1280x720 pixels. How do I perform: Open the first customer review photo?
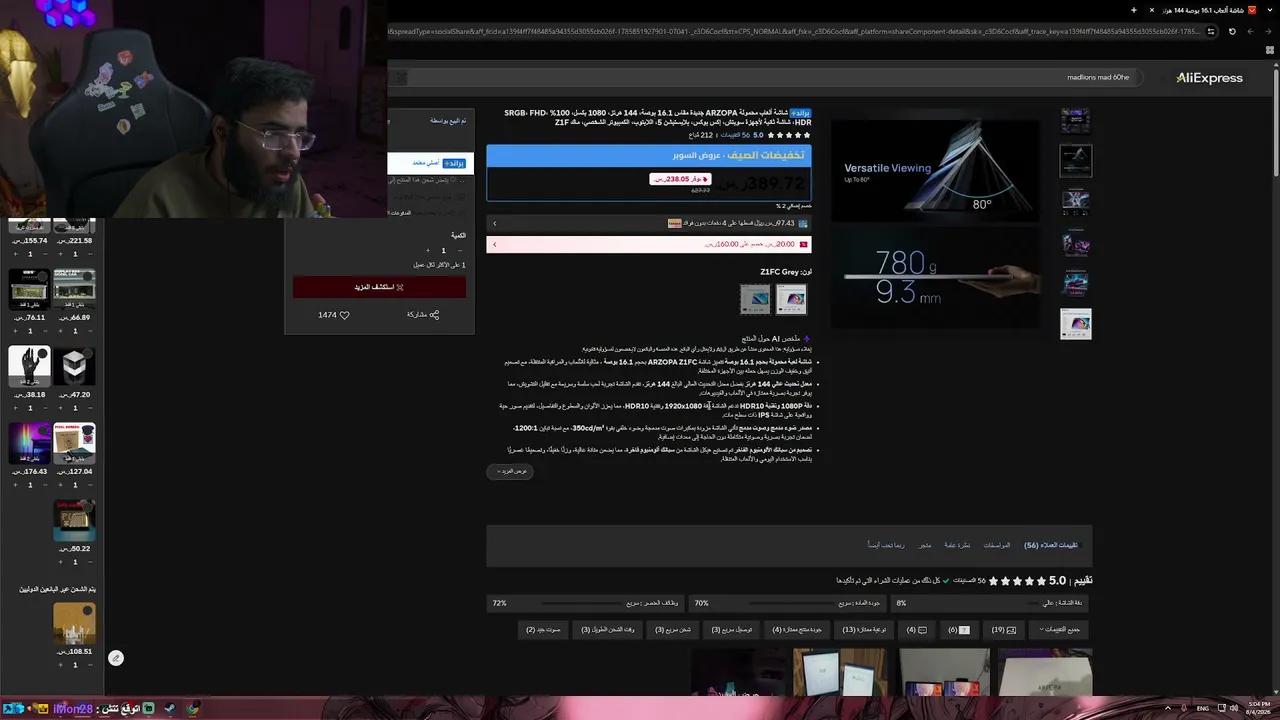[1045, 672]
